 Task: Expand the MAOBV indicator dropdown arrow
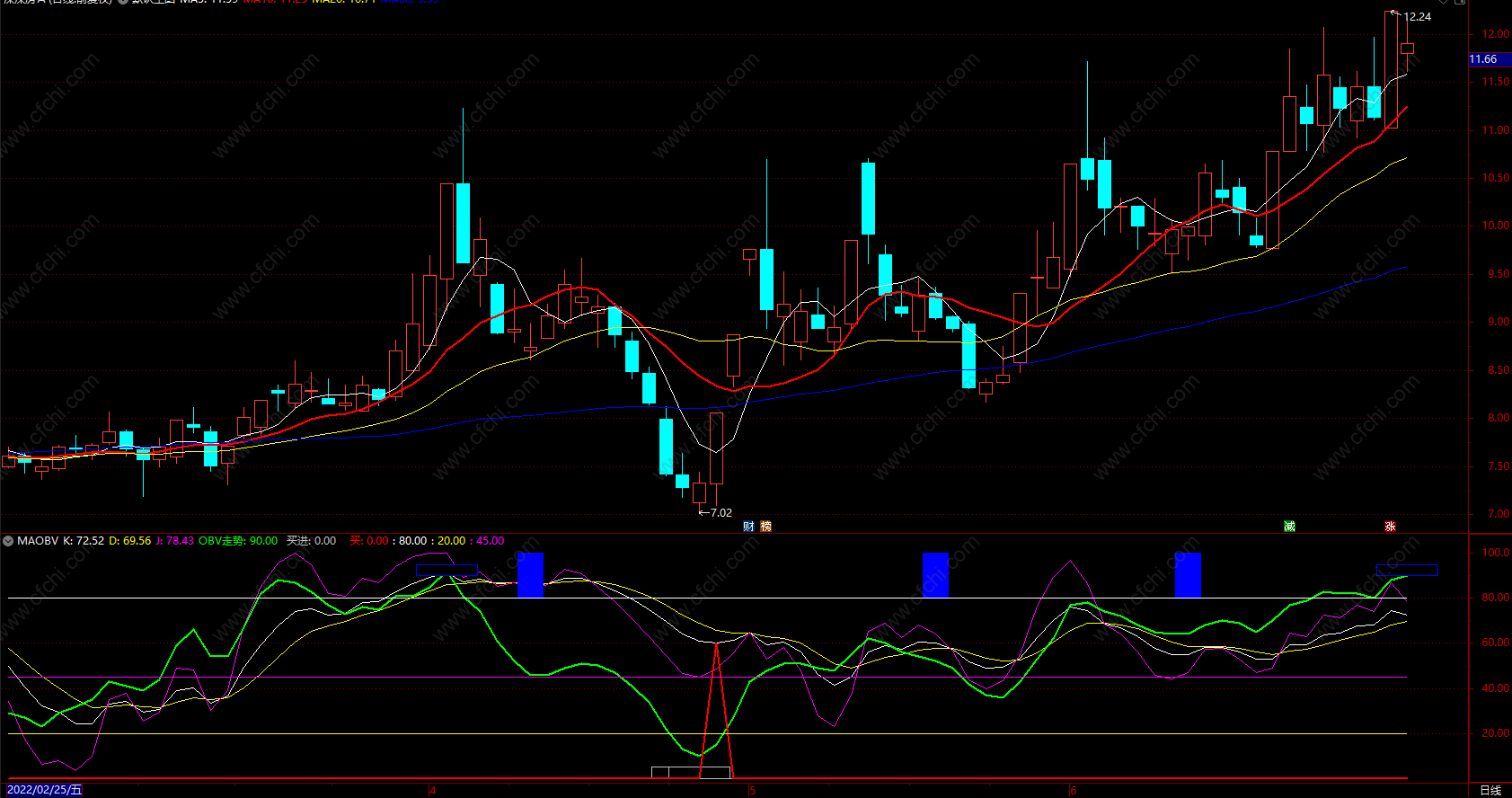click(x=8, y=541)
